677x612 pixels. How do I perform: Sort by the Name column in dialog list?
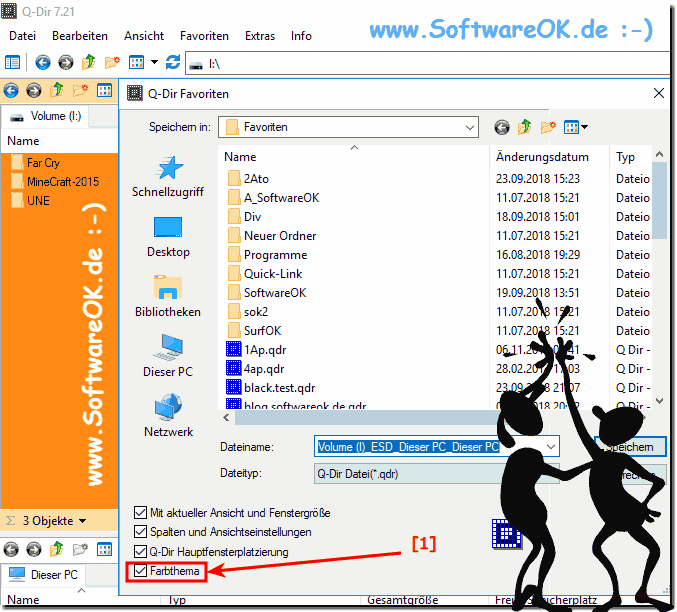[x=240, y=157]
